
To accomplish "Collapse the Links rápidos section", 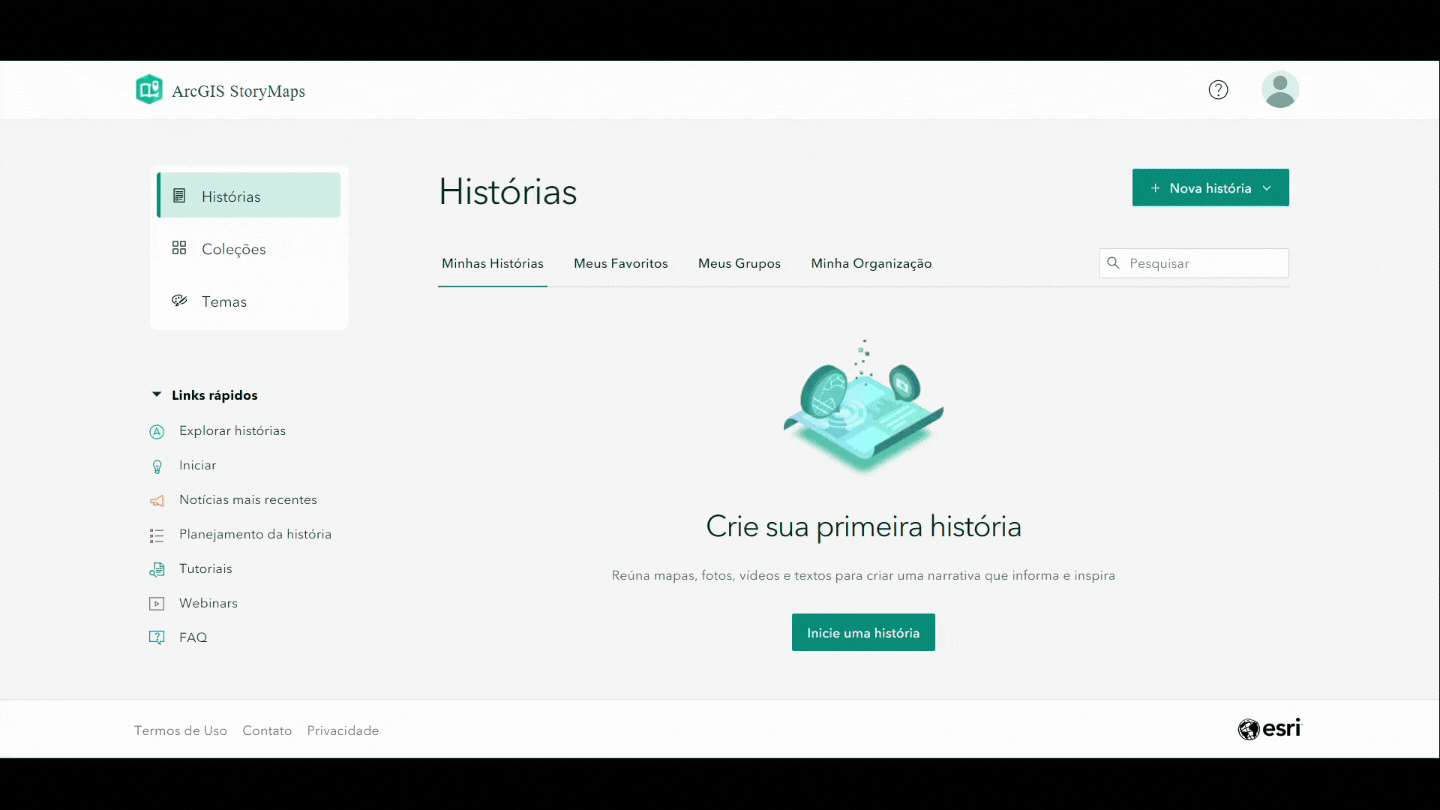I will [157, 395].
